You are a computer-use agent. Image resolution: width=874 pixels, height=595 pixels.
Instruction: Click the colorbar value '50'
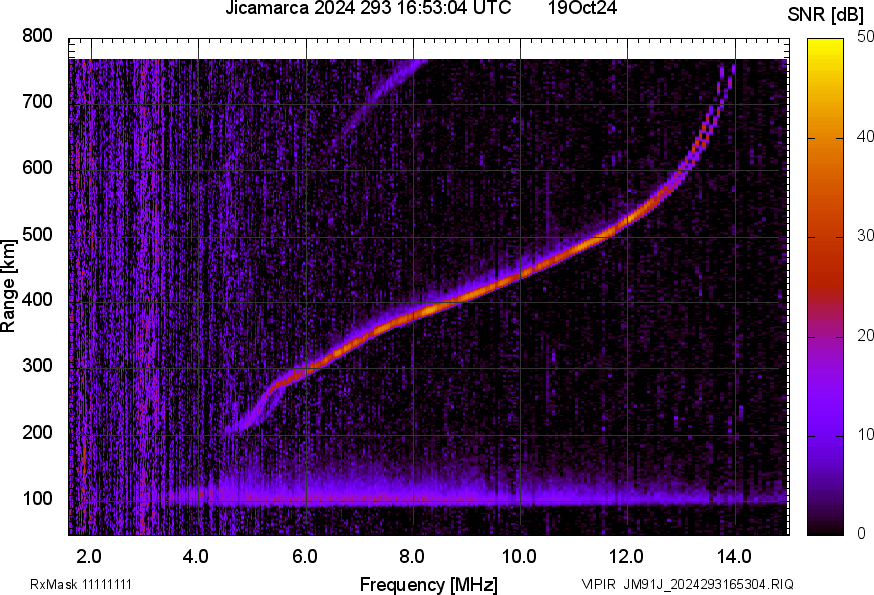click(x=865, y=37)
